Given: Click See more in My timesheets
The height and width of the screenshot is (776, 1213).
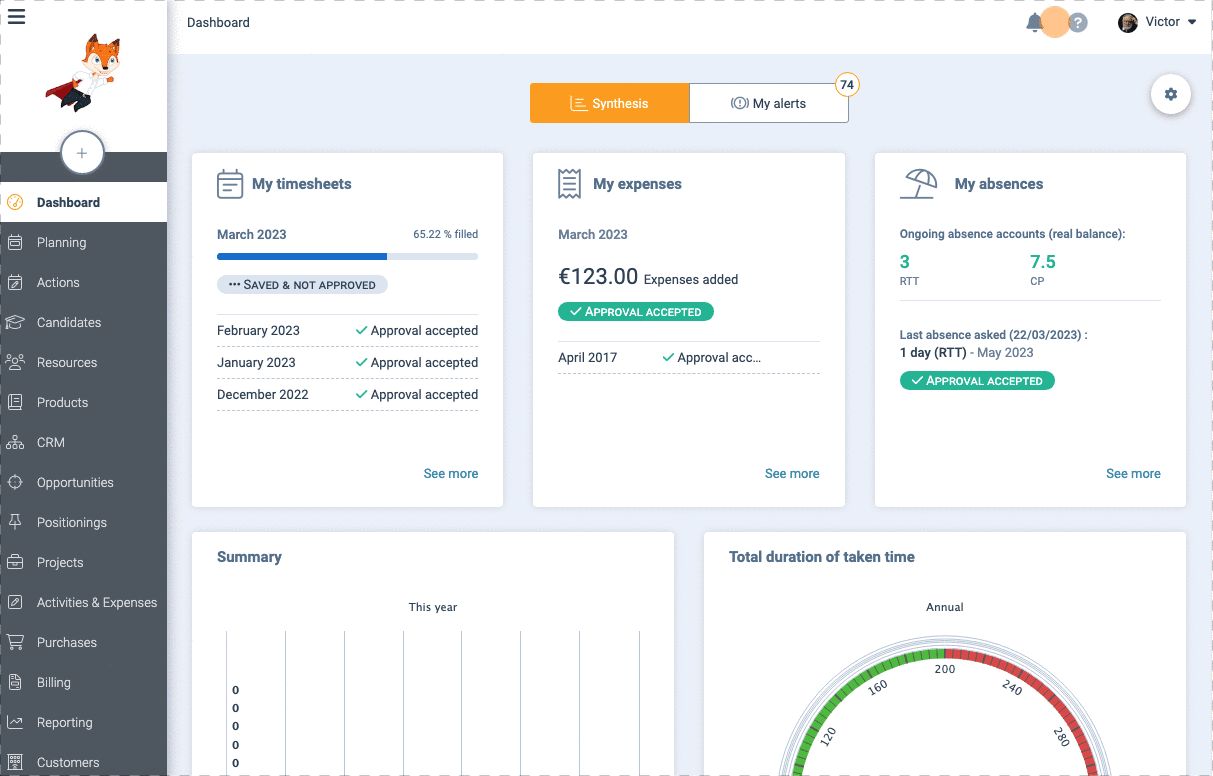Looking at the screenshot, I should [451, 474].
